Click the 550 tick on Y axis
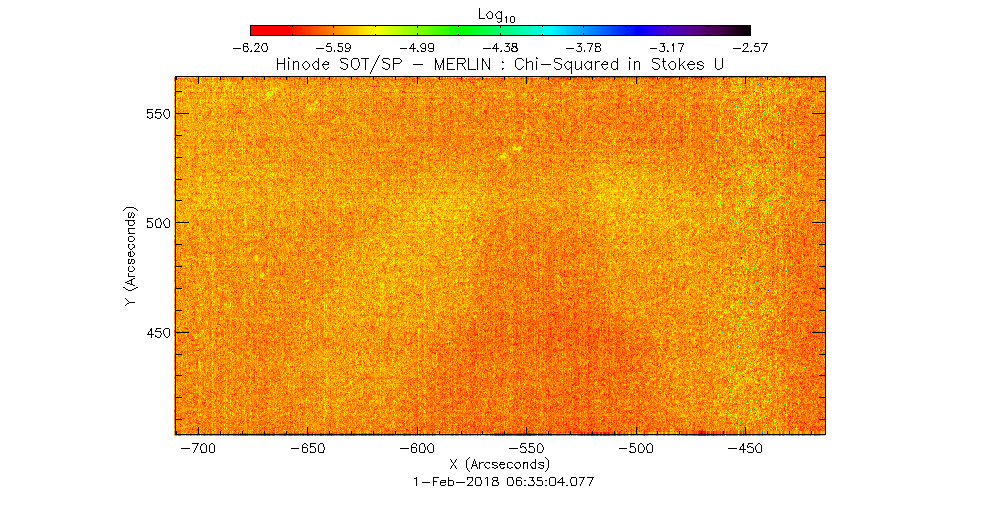Image resolution: width=1000 pixels, height=512 pixels. (x=156, y=114)
